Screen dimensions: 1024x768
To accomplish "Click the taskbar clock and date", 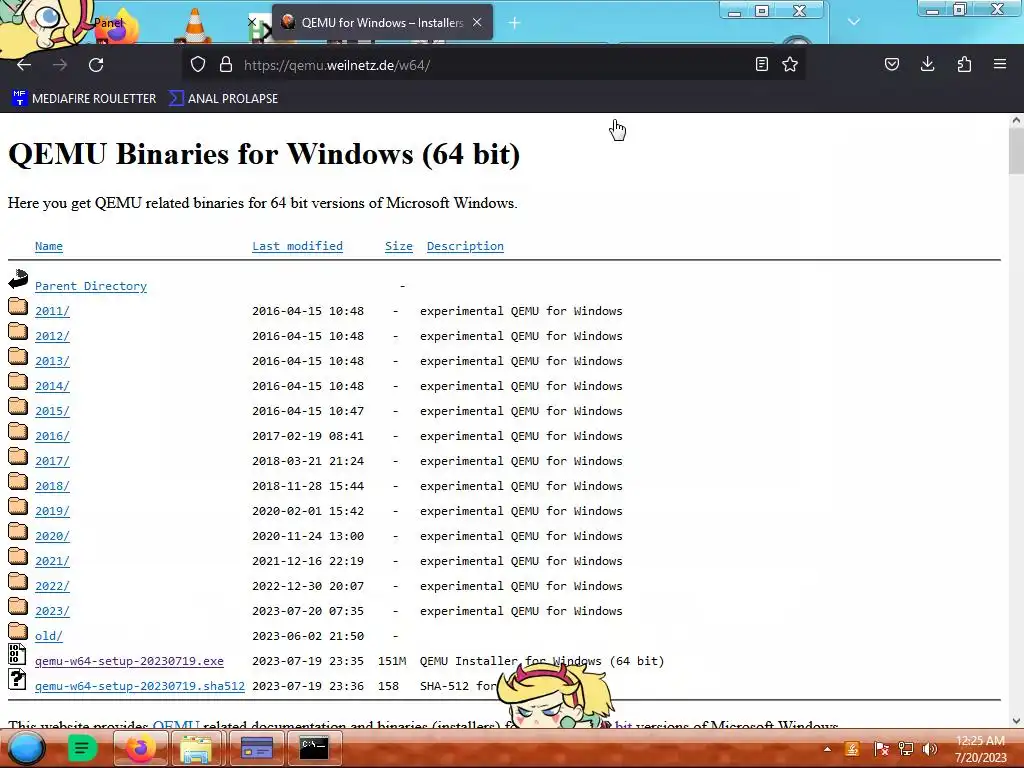I will point(980,749).
